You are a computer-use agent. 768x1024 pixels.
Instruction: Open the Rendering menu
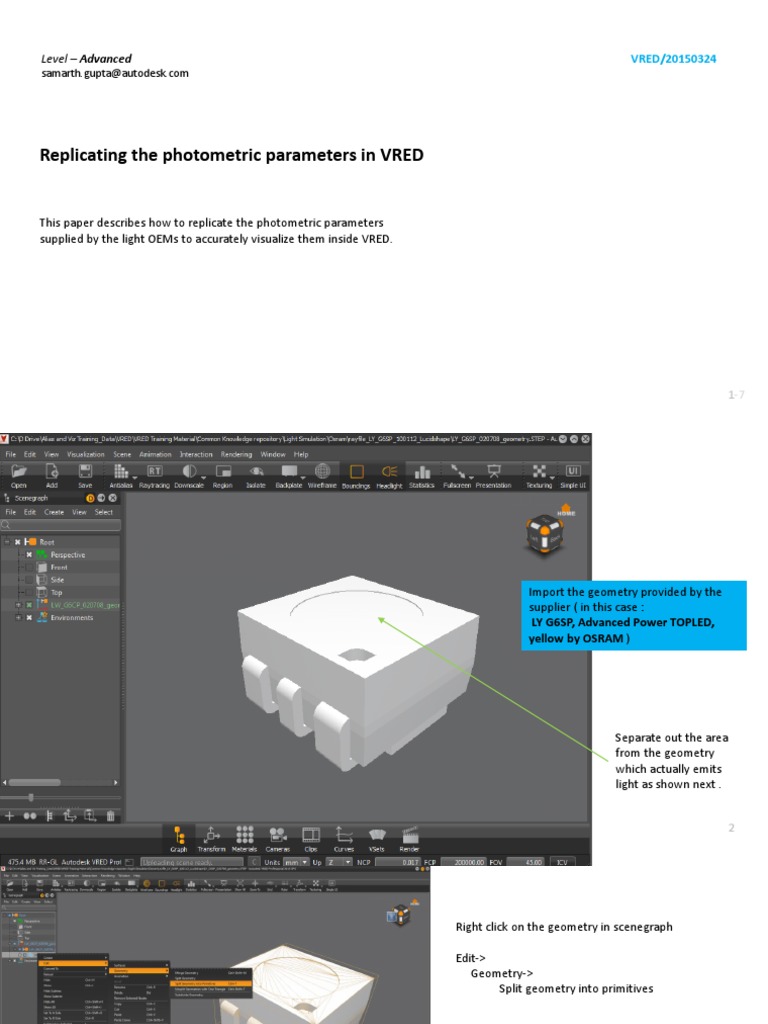[x=236, y=455]
